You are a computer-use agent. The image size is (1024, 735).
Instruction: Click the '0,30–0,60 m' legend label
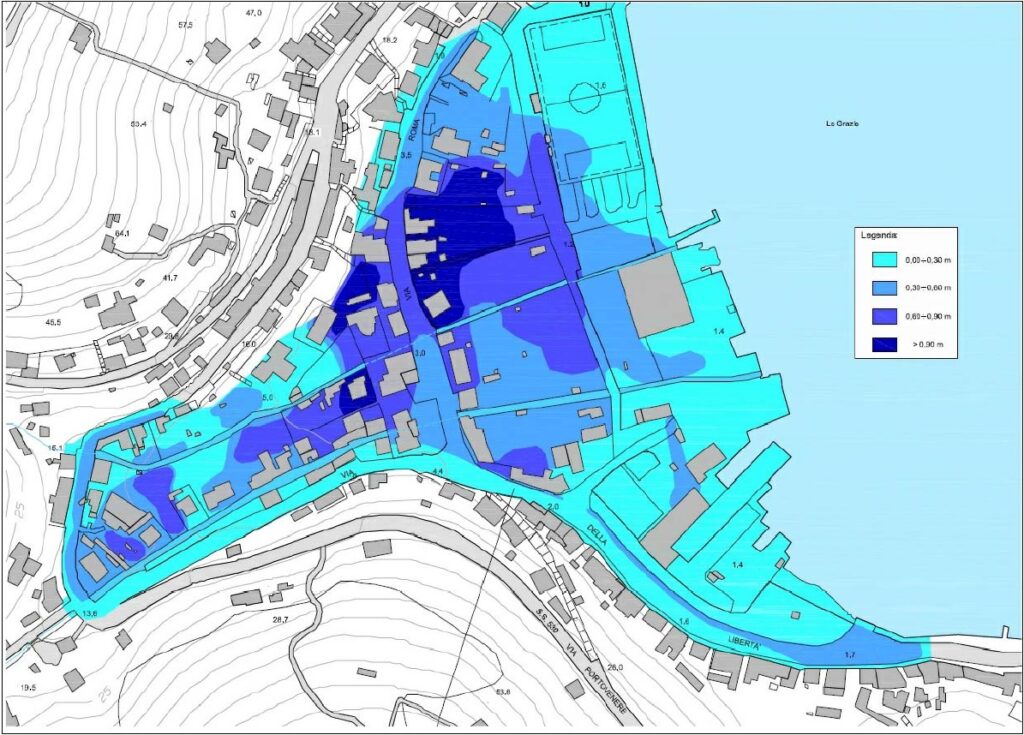[928, 288]
